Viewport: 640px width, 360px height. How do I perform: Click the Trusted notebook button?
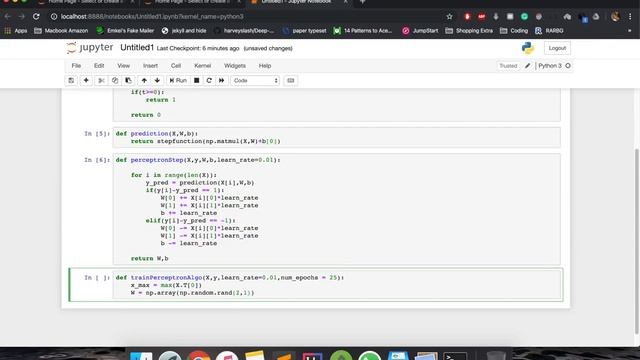508,66
